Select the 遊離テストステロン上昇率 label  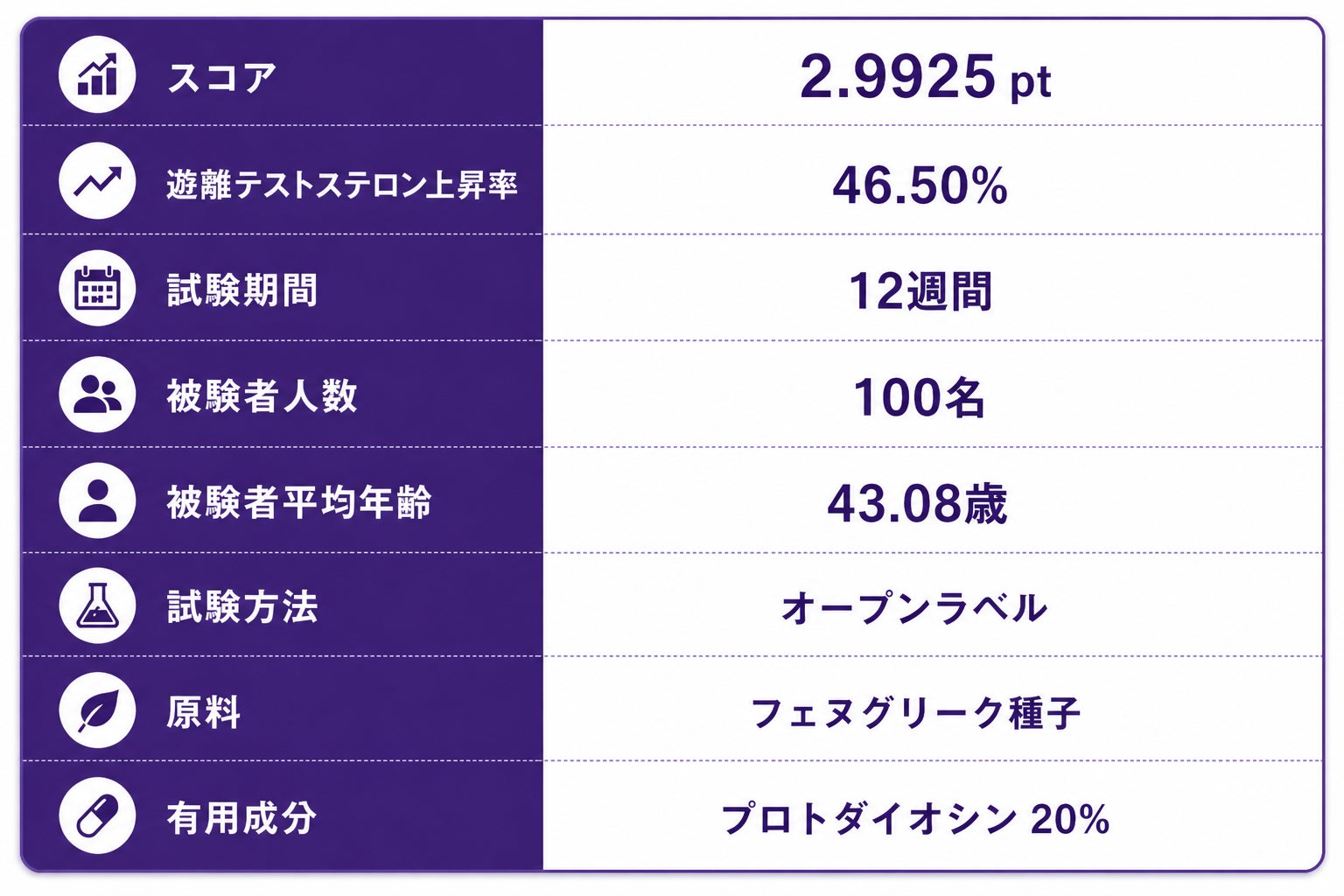pos(342,185)
